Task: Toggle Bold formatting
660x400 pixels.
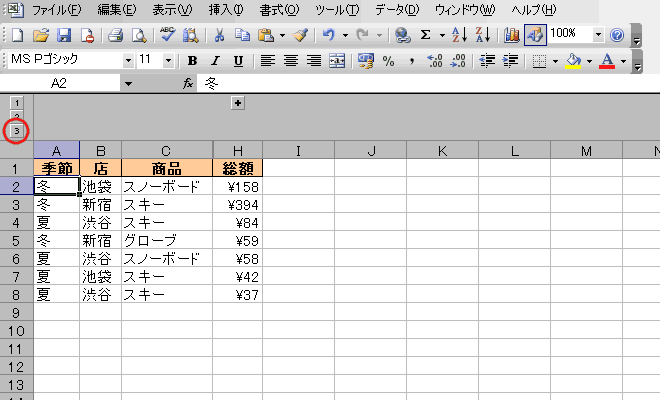Action: tap(192, 61)
